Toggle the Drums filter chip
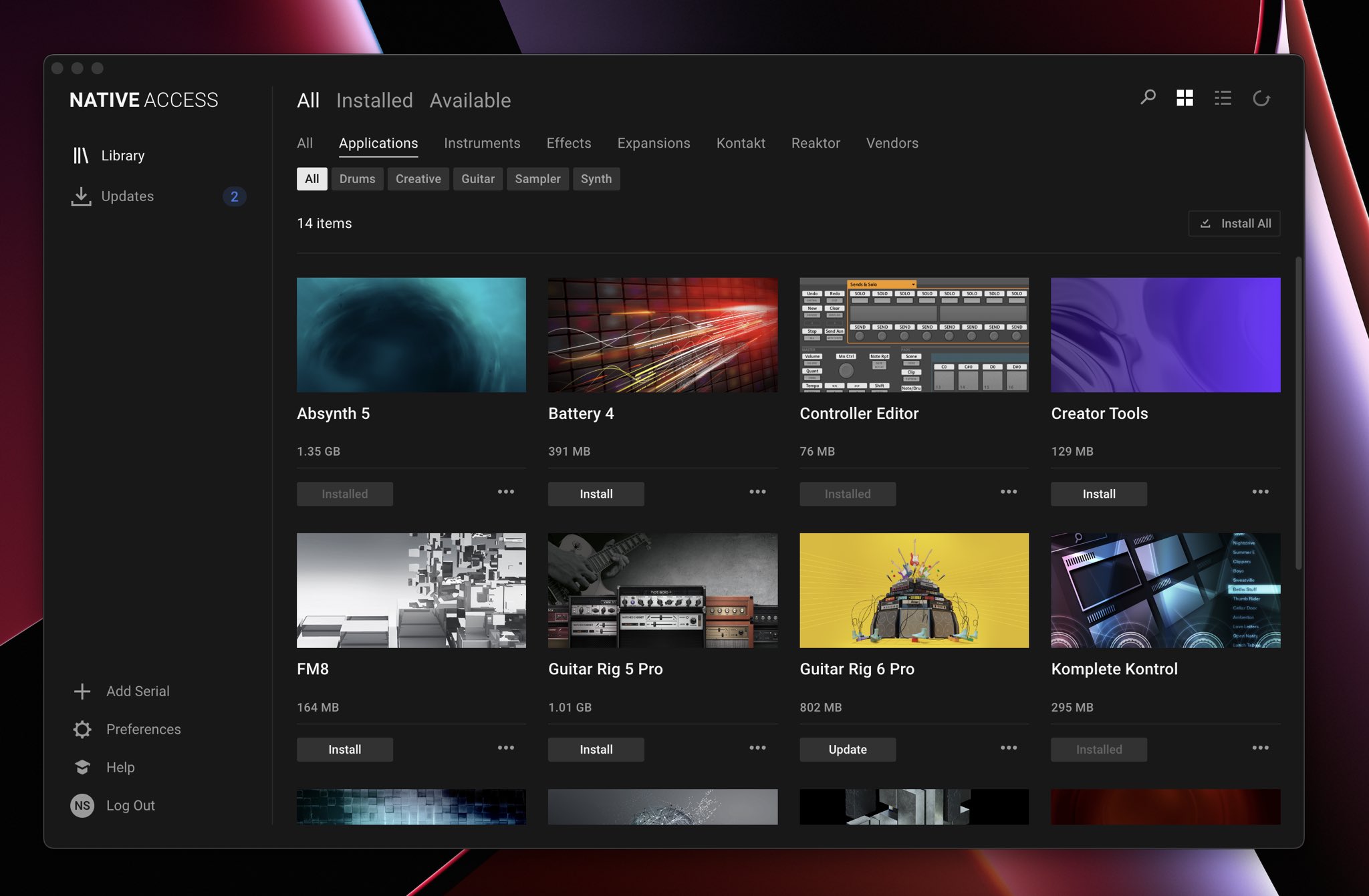This screenshot has height=896, width=1369. [357, 178]
